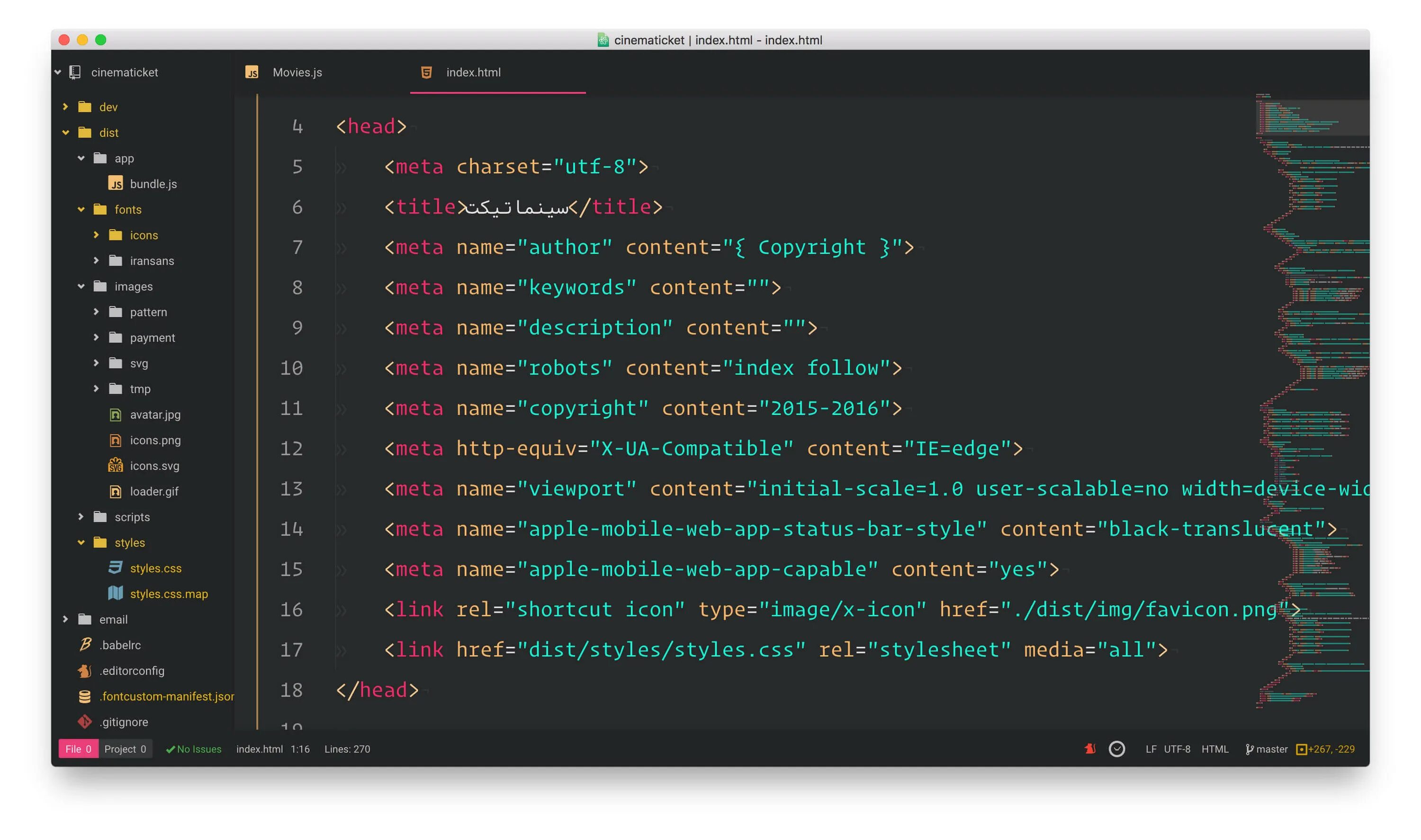The height and width of the screenshot is (840, 1421).
Task: Toggle the Project 0 linter scope
Action: (x=125, y=749)
